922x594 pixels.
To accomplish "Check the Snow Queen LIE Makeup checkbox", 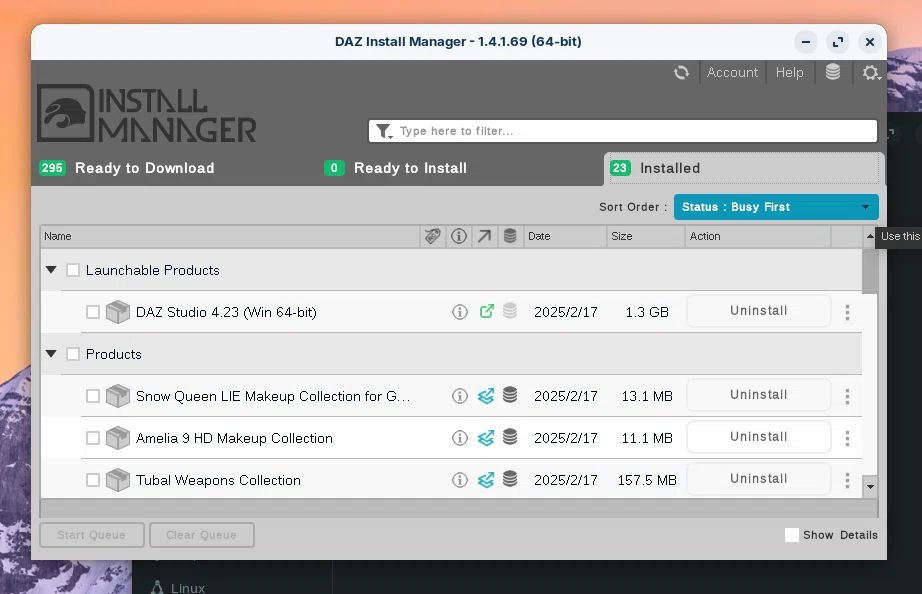I will click(92, 396).
